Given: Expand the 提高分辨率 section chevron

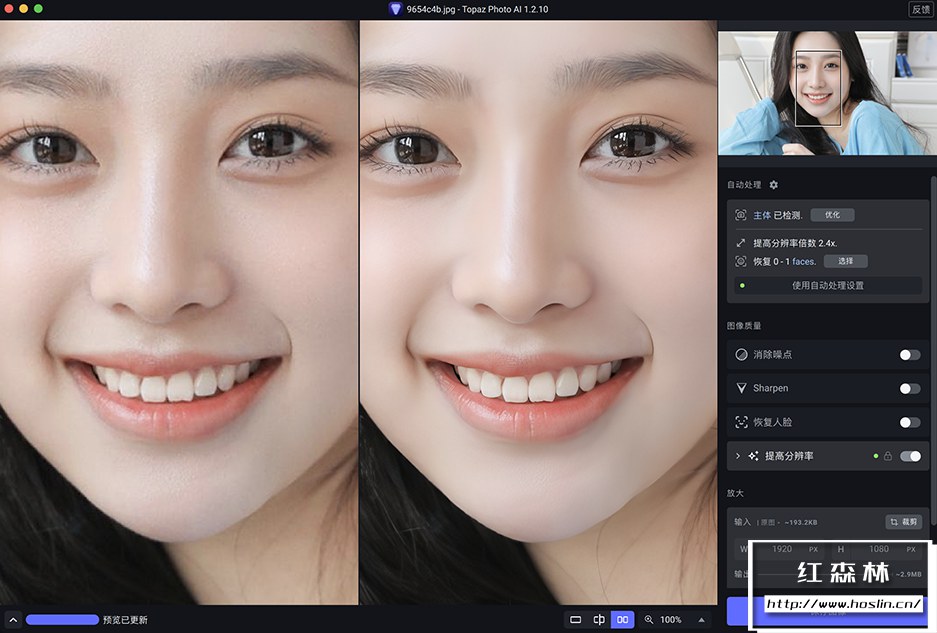Looking at the screenshot, I should 738,456.
